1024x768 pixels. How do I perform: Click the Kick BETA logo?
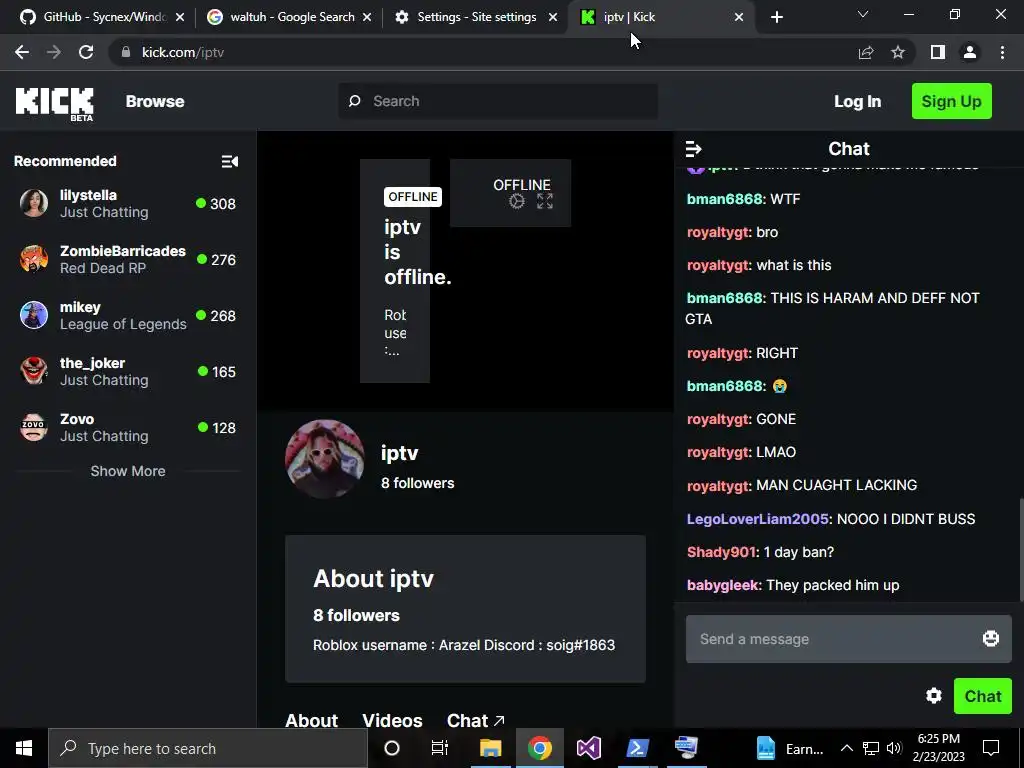[x=55, y=103]
